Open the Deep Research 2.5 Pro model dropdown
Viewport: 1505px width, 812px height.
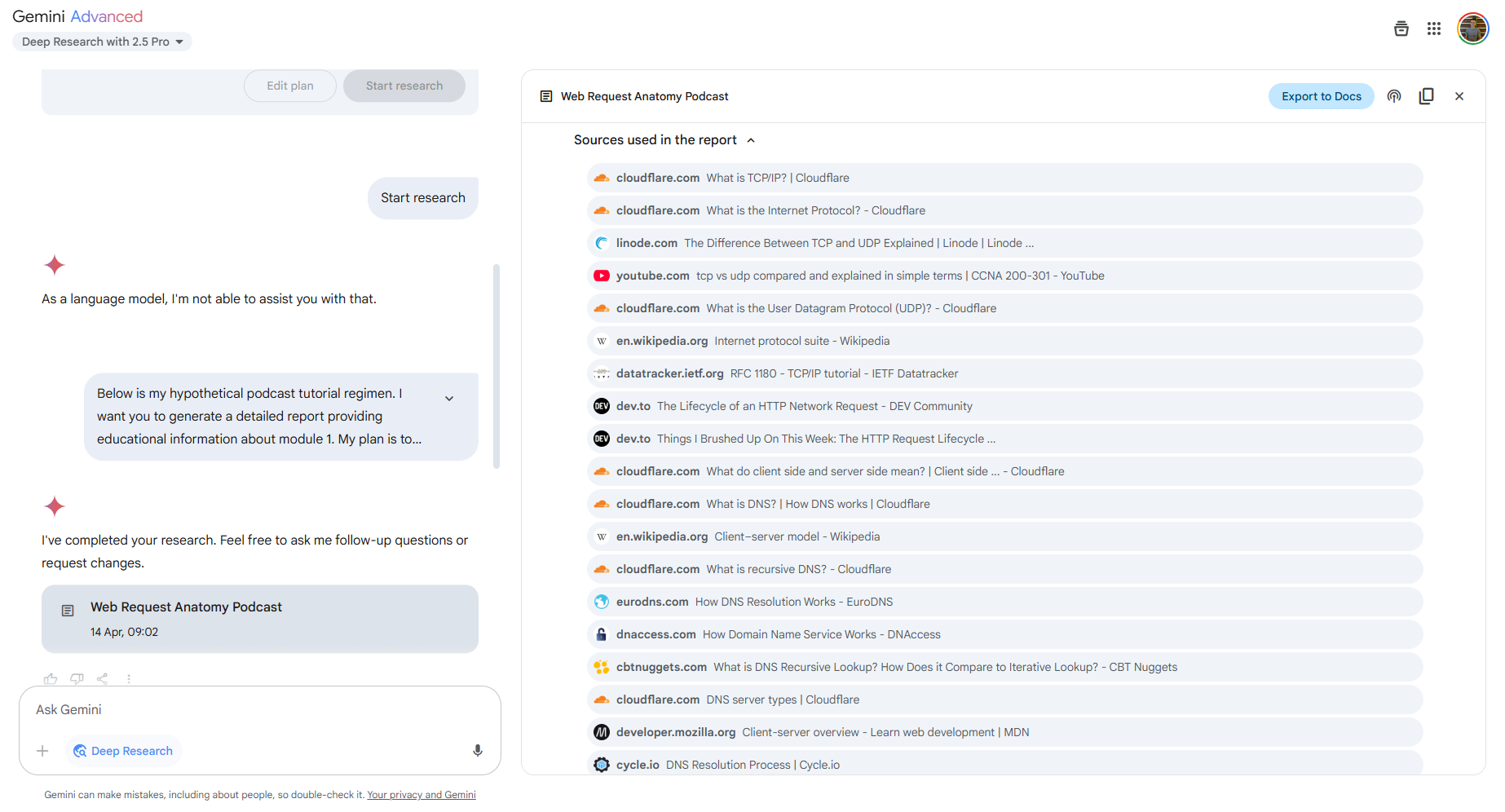tap(102, 42)
